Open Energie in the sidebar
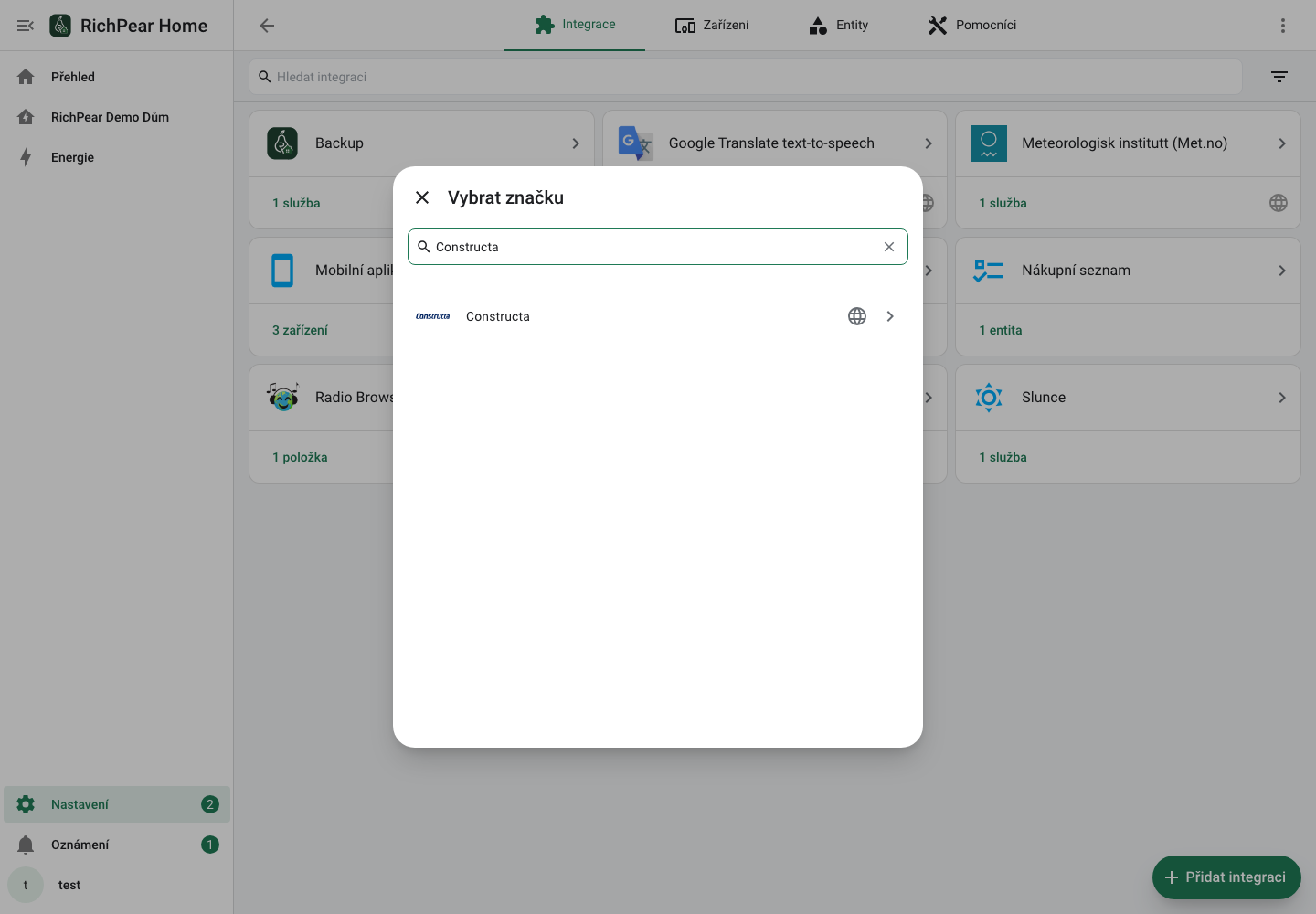The width and height of the screenshot is (1316, 914). tap(117, 157)
